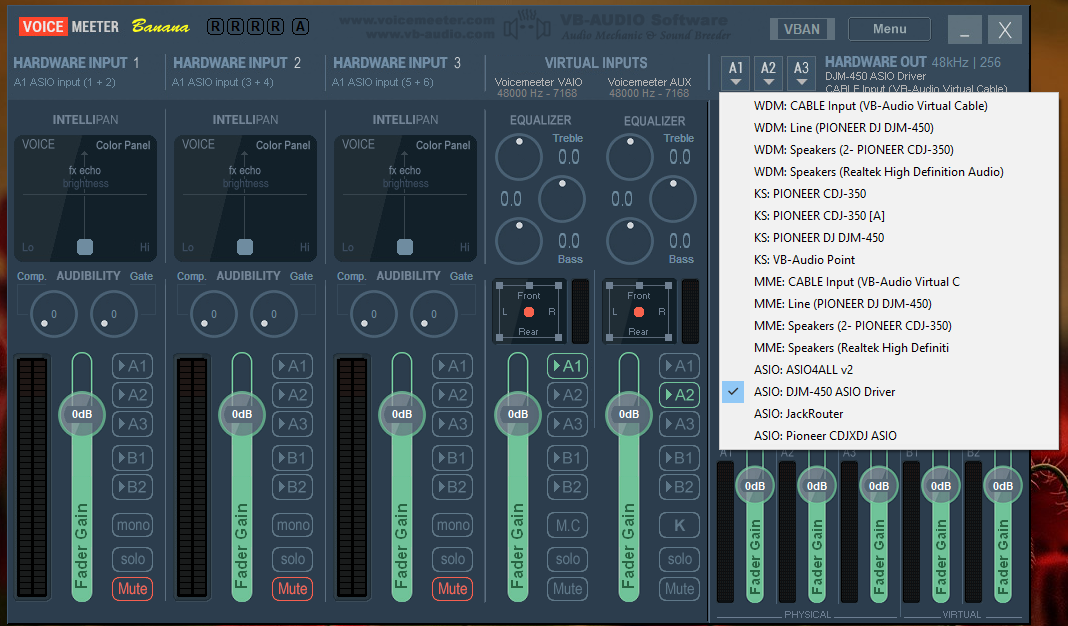Toggle the M.C button on the VAIO strip
1068x626 pixels.
tap(567, 525)
